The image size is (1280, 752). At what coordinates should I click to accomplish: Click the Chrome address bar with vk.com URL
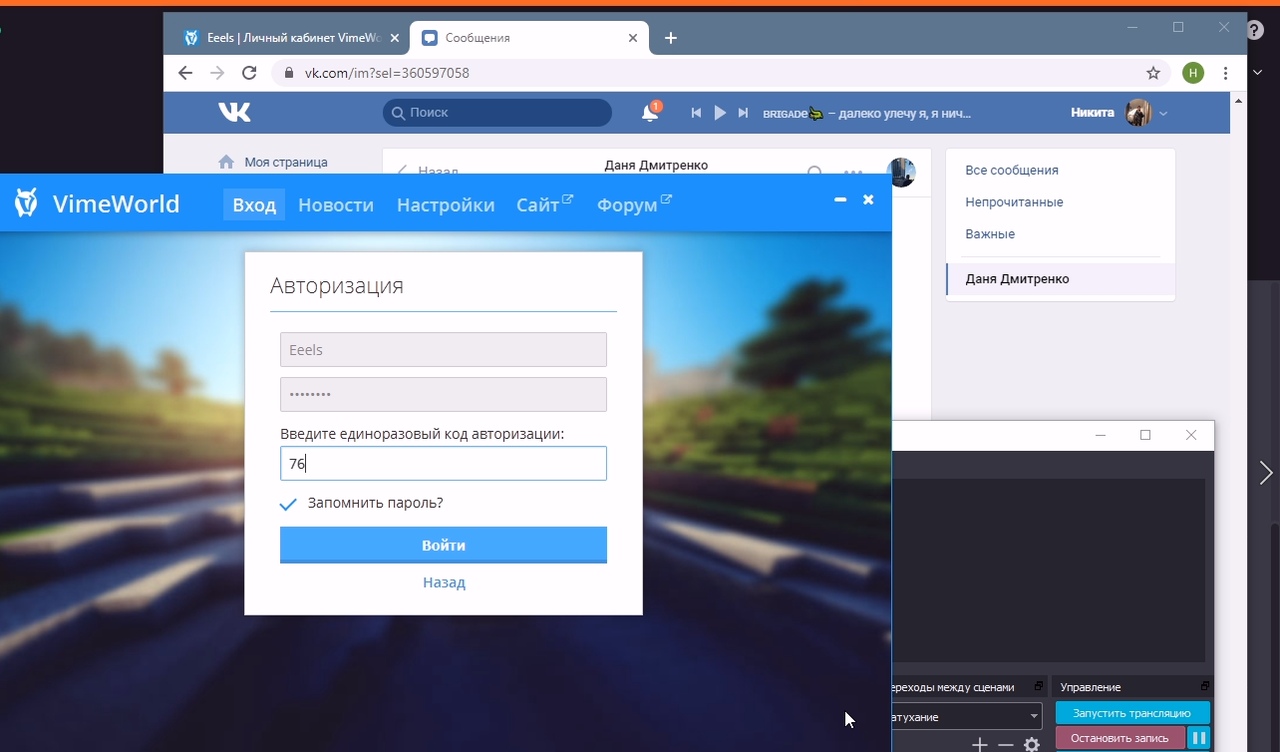click(x=720, y=73)
